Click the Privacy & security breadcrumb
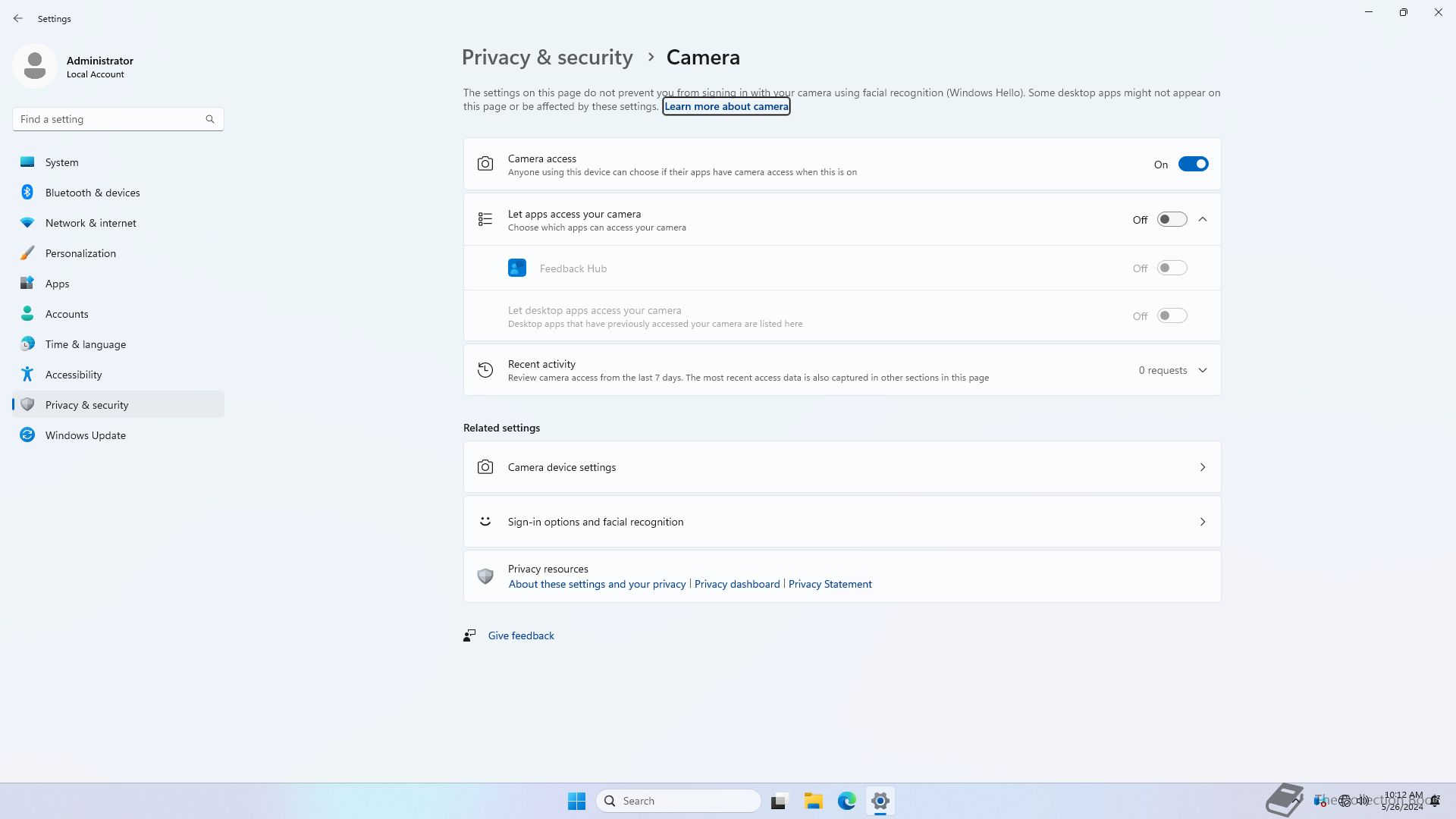Viewport: 1456px width, 819px height. coord(547,58)
